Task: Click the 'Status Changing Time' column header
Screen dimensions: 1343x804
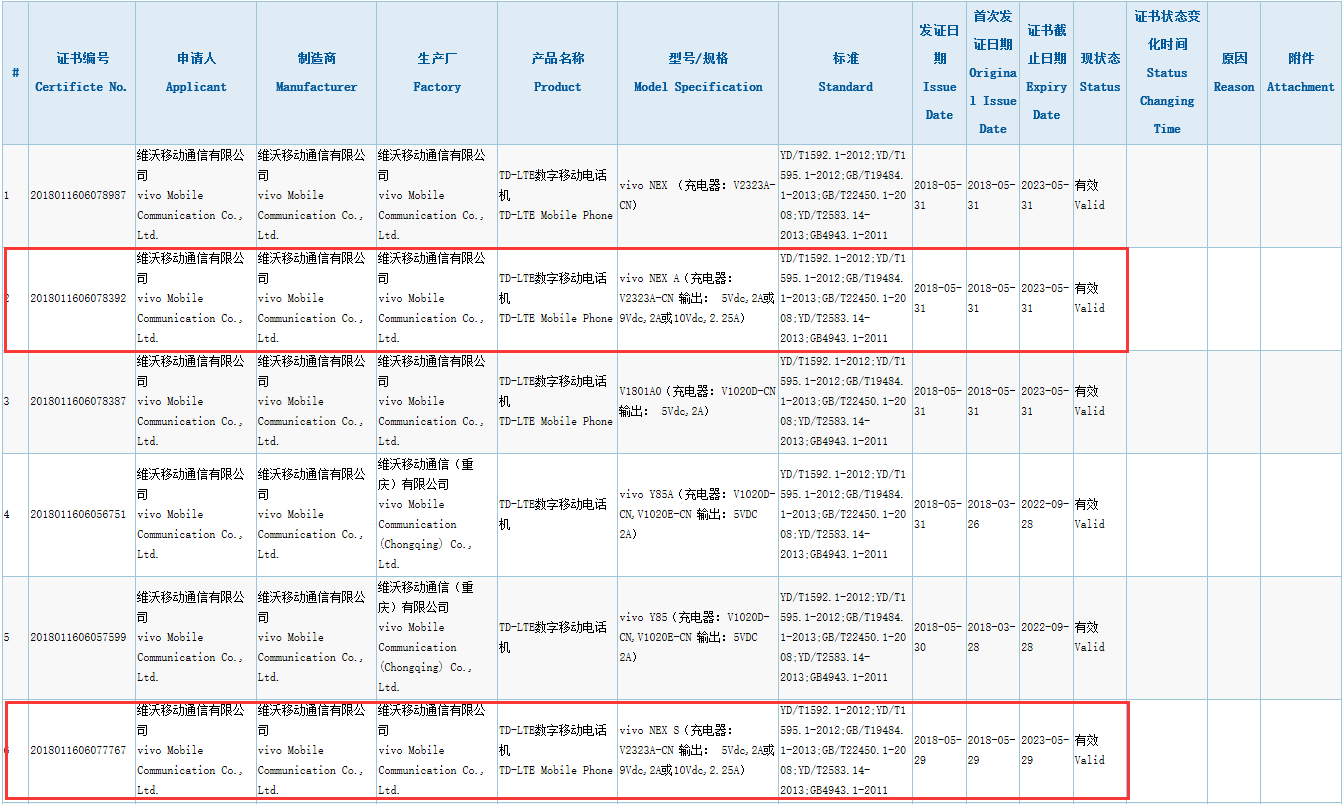Action: click(x=1167, y=73)
